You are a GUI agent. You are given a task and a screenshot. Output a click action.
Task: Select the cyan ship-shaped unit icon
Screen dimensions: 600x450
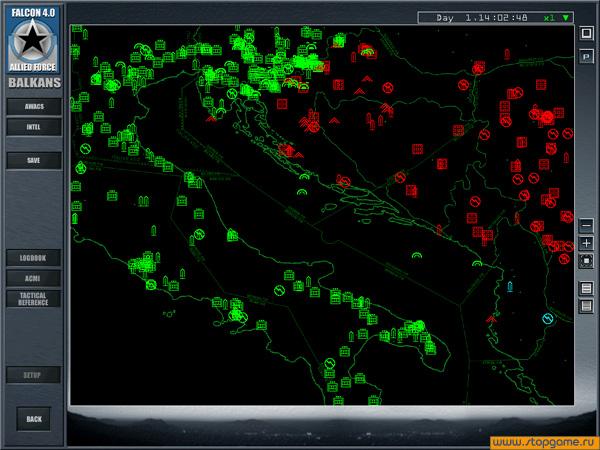(x=510, y=287)
